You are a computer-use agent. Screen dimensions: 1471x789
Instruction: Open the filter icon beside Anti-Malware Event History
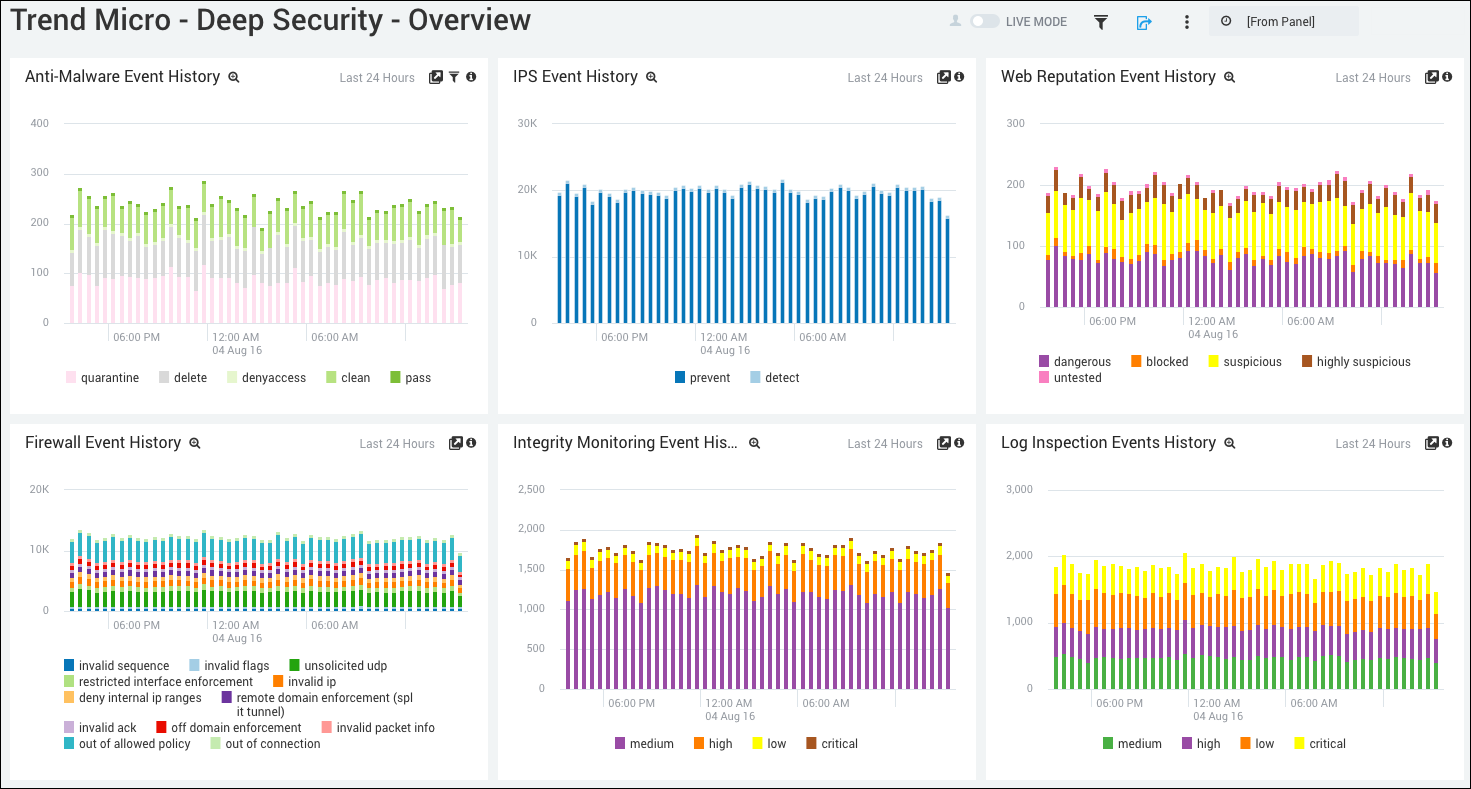(x=454, y=77)
